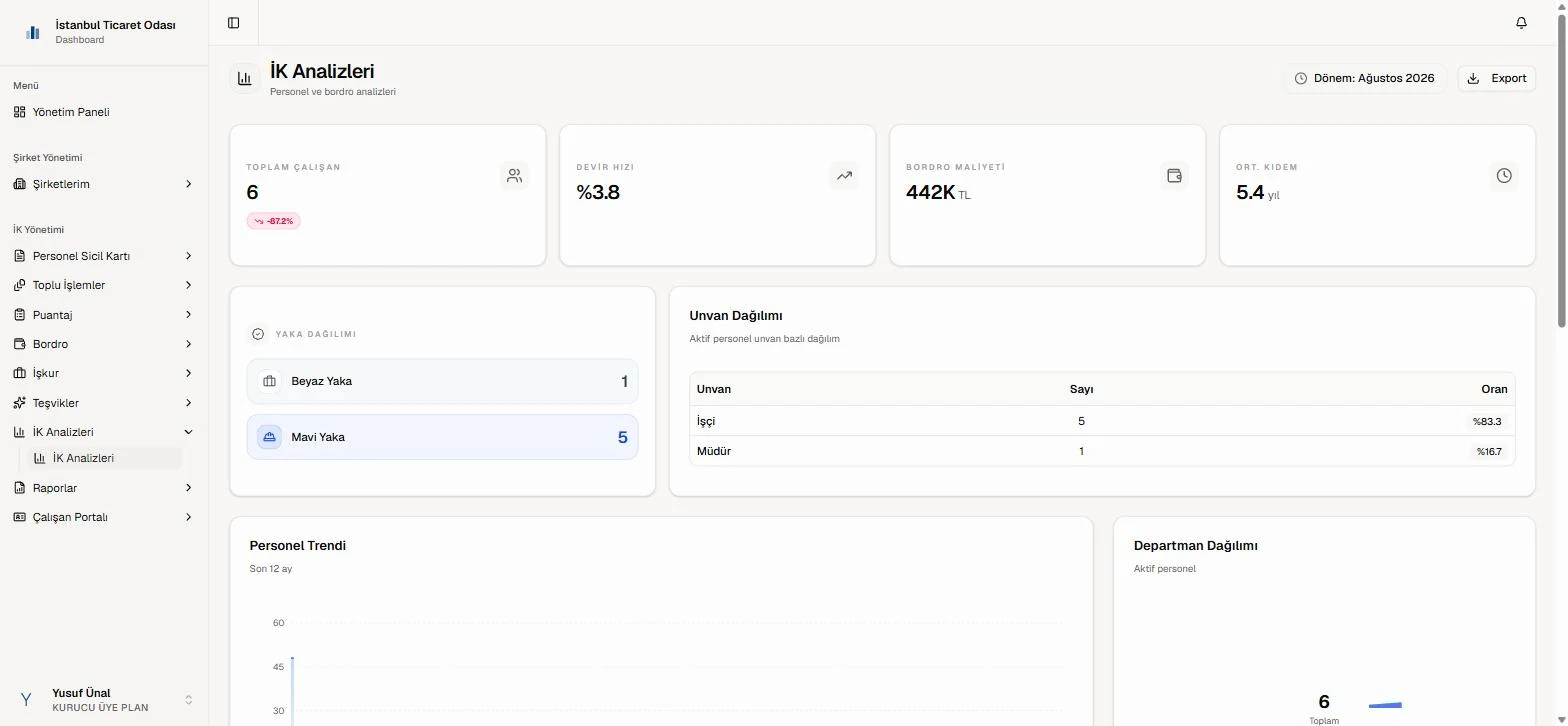
Task: Click the wallet icon on Bordro Maliyeti card
Action: [1174, 176]
